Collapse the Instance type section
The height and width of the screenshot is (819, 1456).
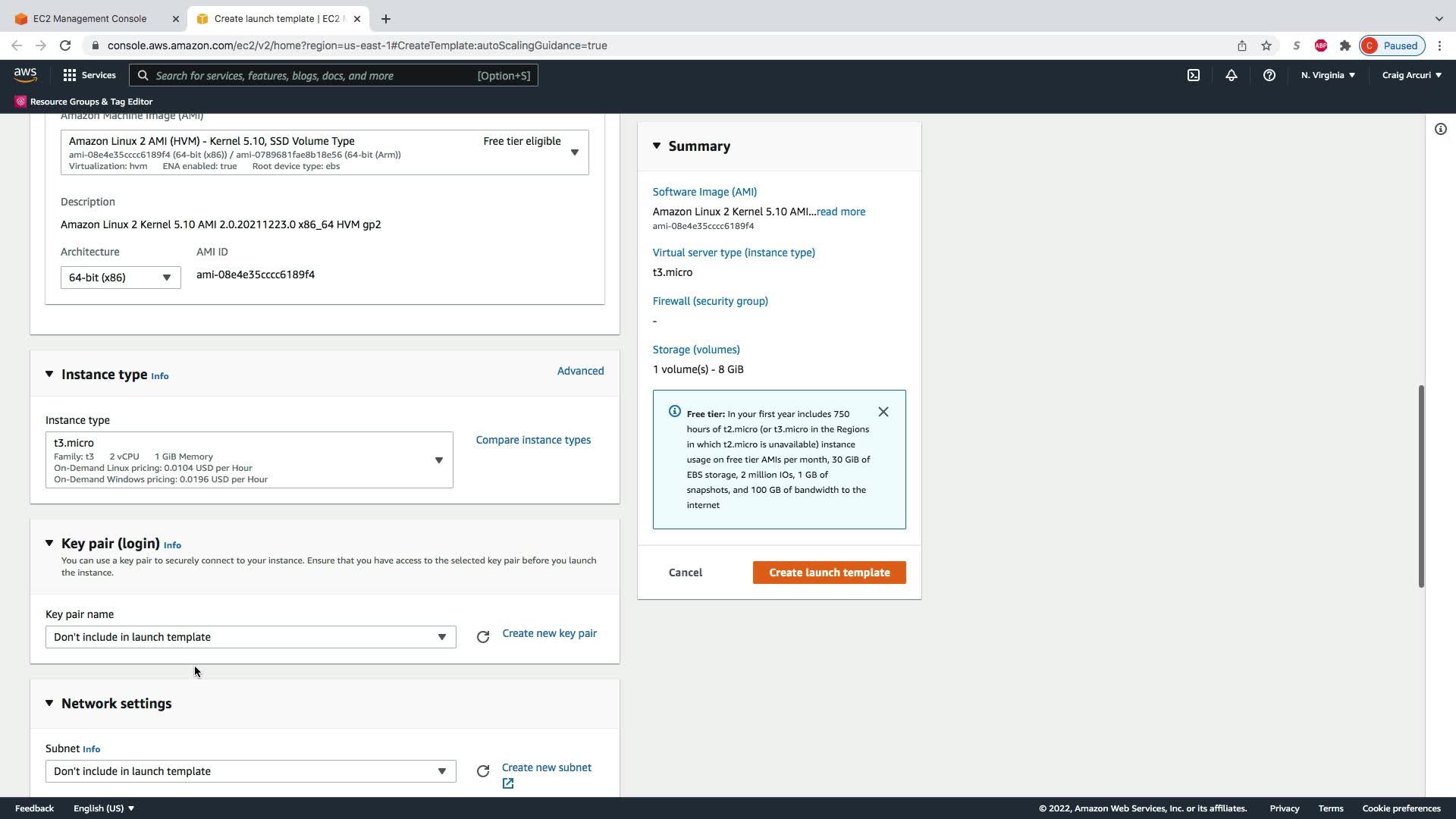[49, 374]
